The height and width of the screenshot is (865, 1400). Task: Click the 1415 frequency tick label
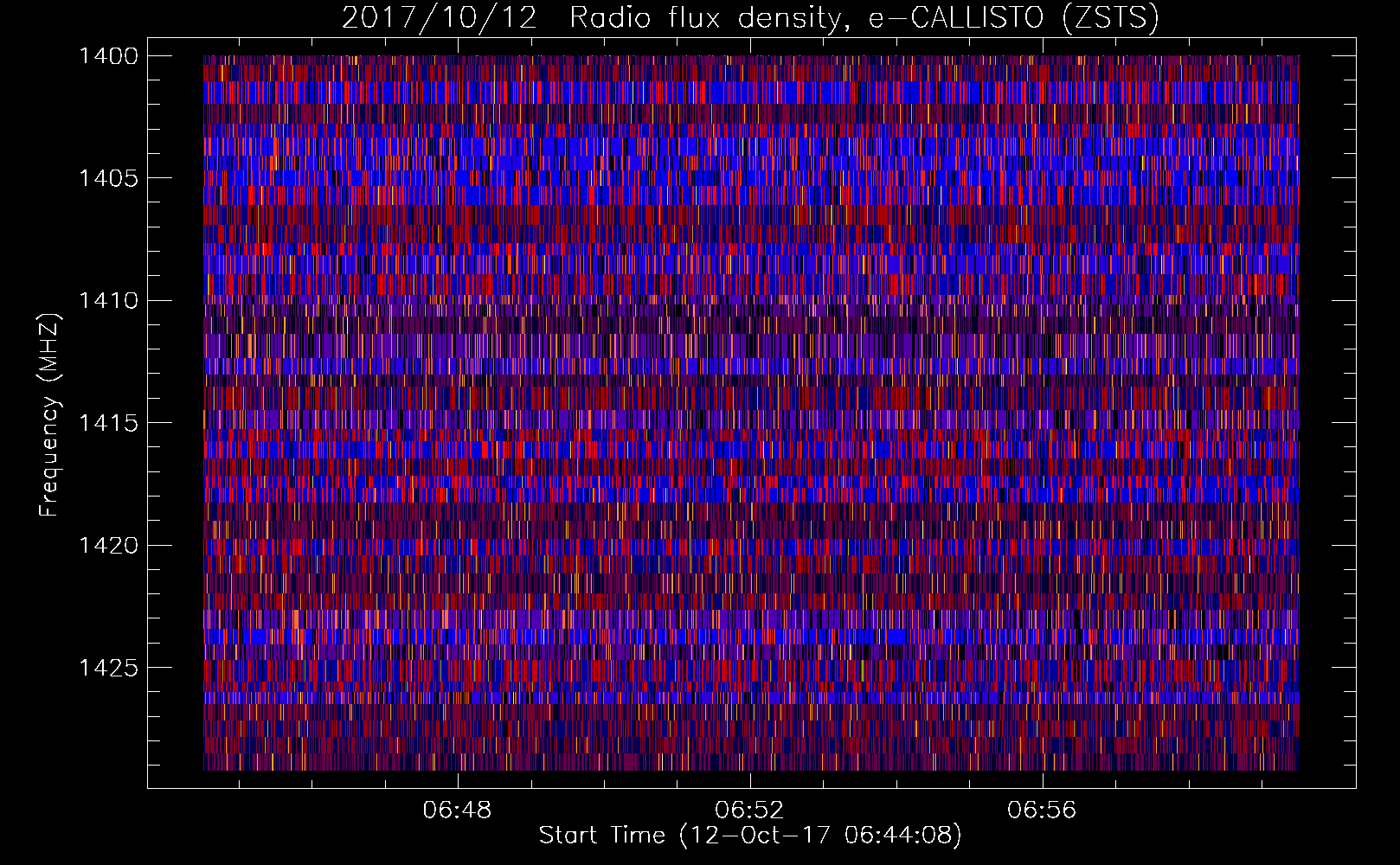pyautogui.click(x=108, y=423)
